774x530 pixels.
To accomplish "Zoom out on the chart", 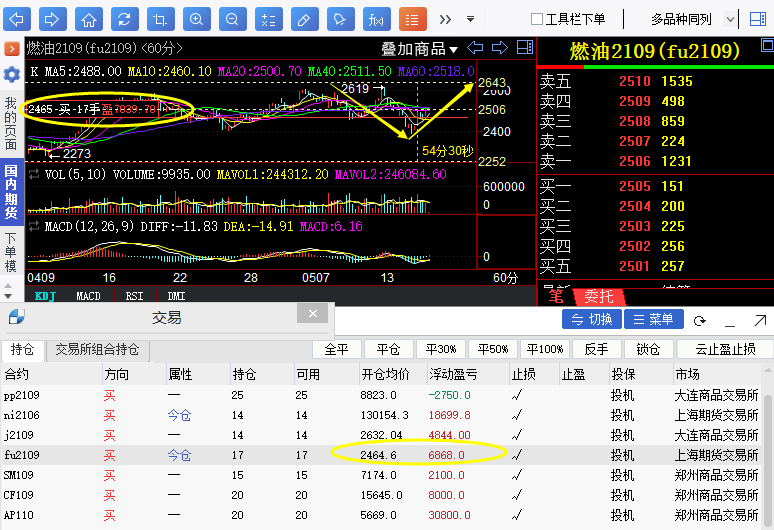I will point(232,20).
